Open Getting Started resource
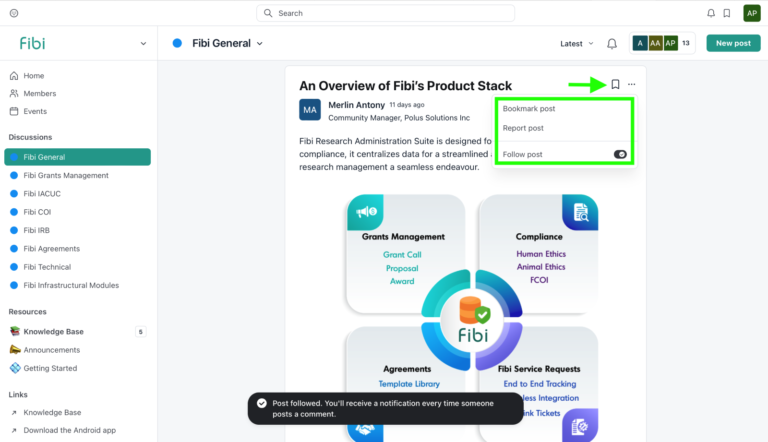 tap(50, 368)
